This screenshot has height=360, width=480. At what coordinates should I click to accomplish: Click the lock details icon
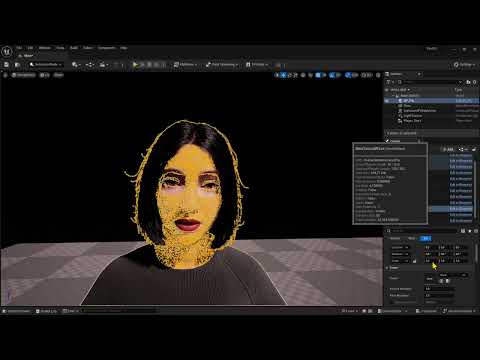pos(474,149)
